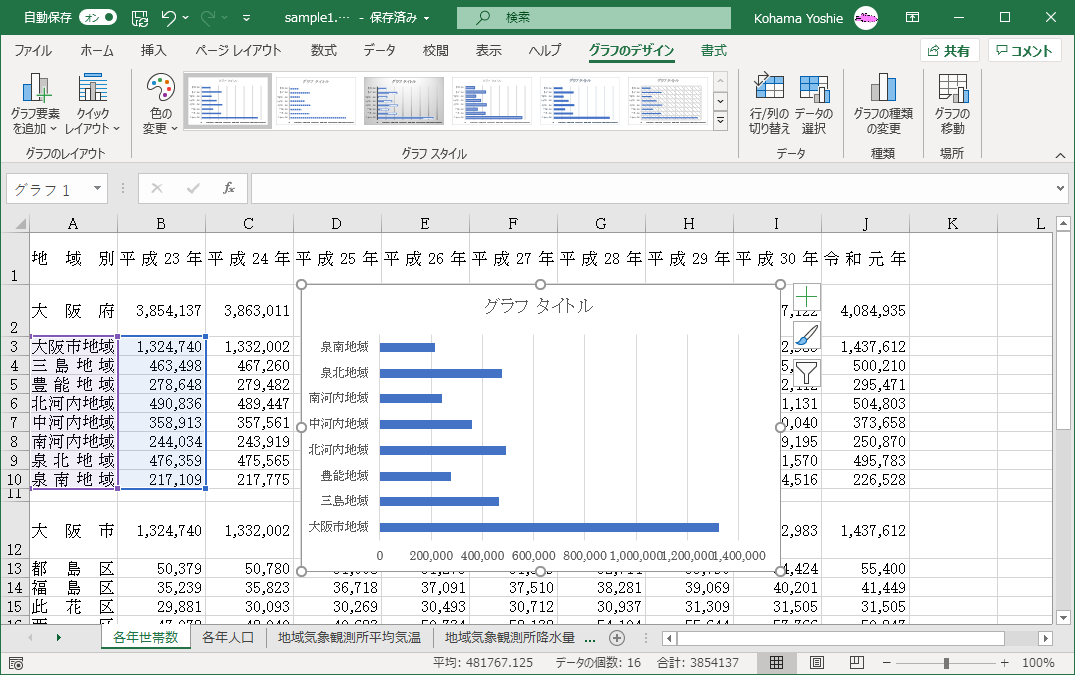
Task: Click the zoom slider in status bar
Action: [x=946, y=663]
